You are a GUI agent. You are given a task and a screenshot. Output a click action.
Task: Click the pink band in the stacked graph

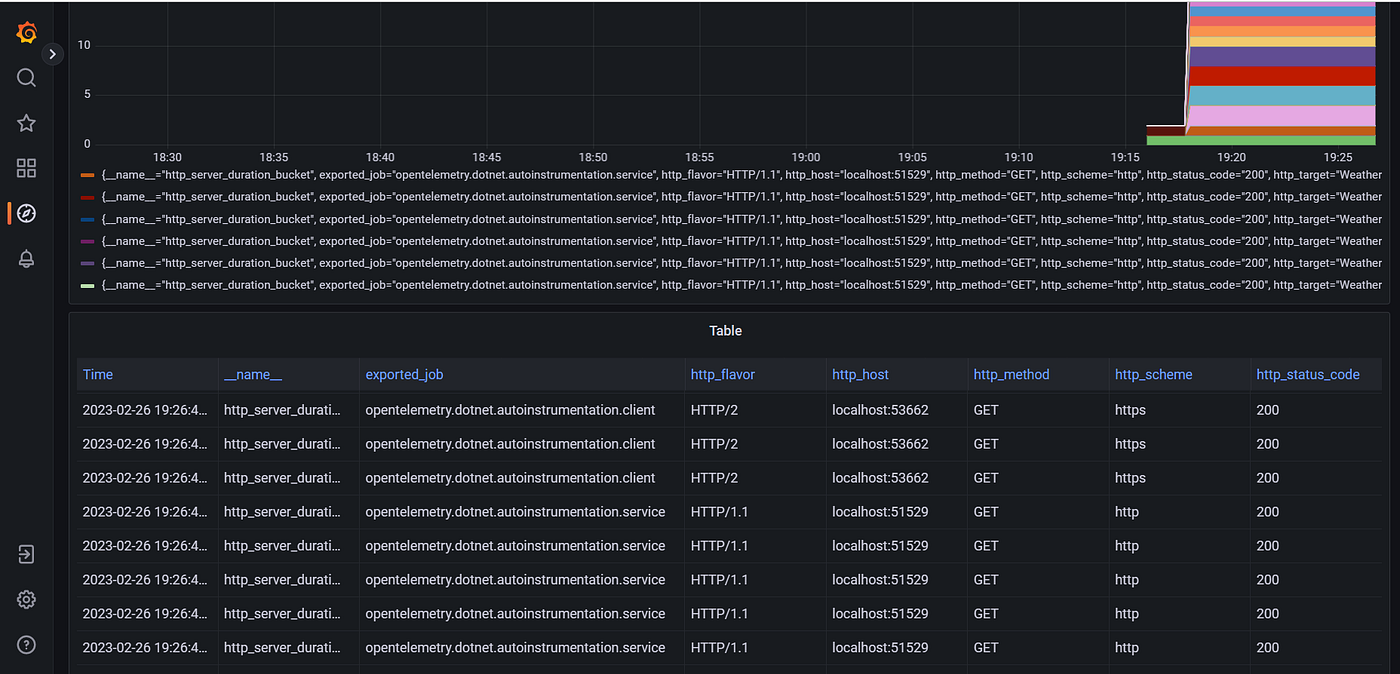pos(1280,116)
